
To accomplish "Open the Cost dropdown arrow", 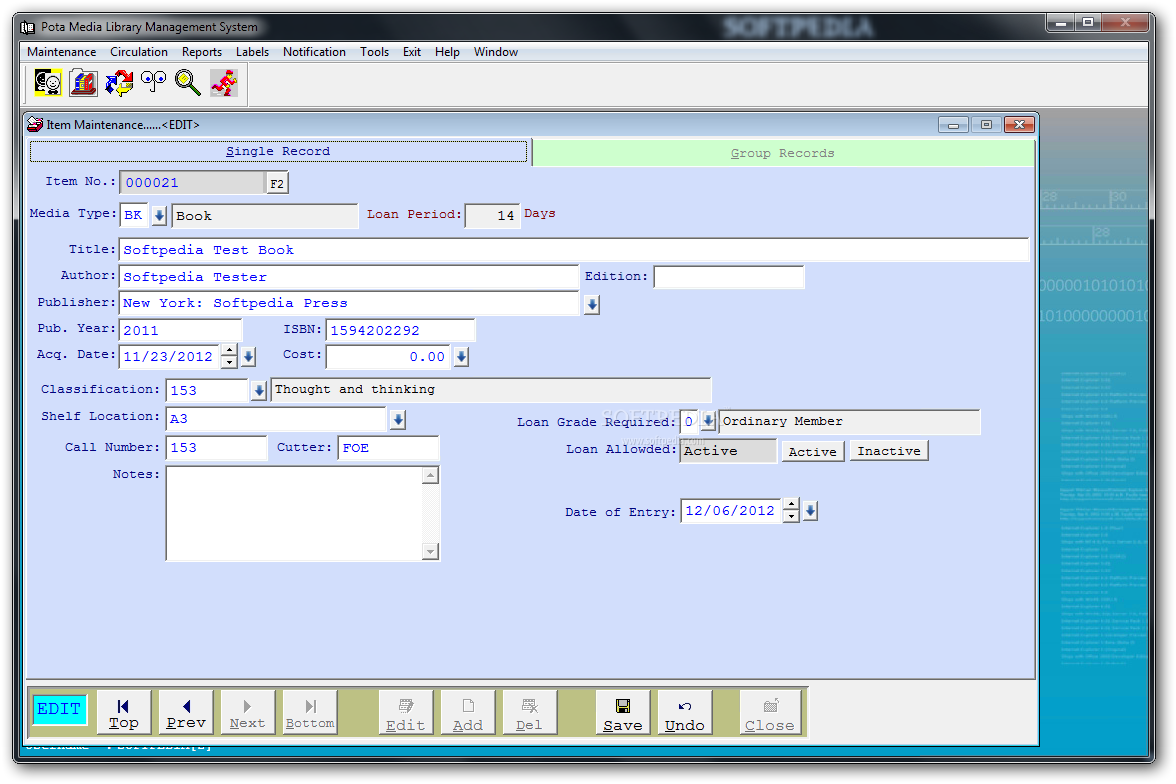I will (461, 357).
